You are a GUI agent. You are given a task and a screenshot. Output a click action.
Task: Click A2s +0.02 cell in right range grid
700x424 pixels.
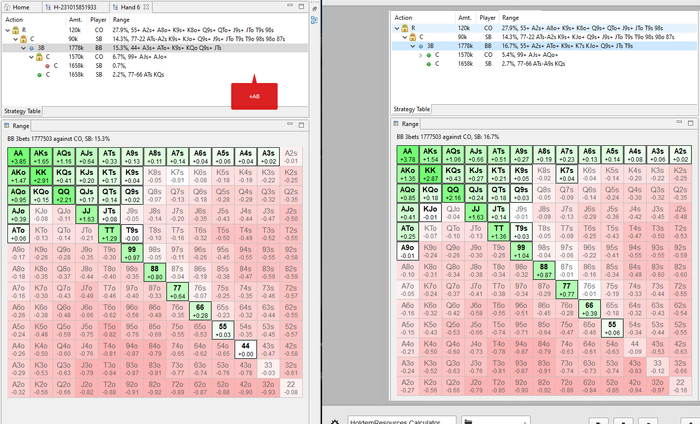680,154
